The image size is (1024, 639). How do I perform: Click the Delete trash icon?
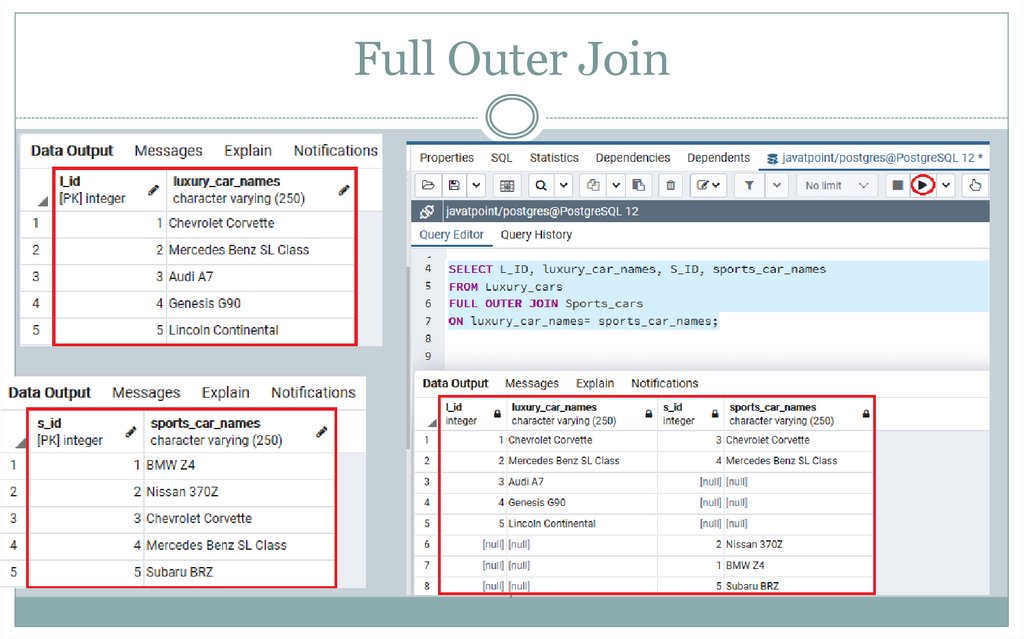click(x=670, y=186)
